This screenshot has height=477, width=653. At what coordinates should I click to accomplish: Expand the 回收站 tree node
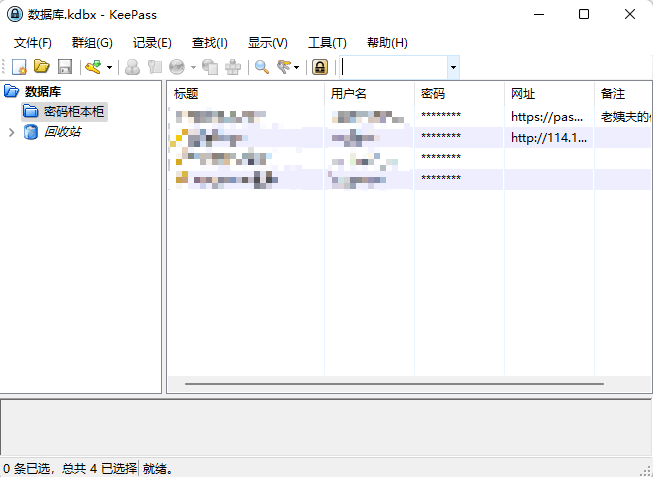pos(12,132)
